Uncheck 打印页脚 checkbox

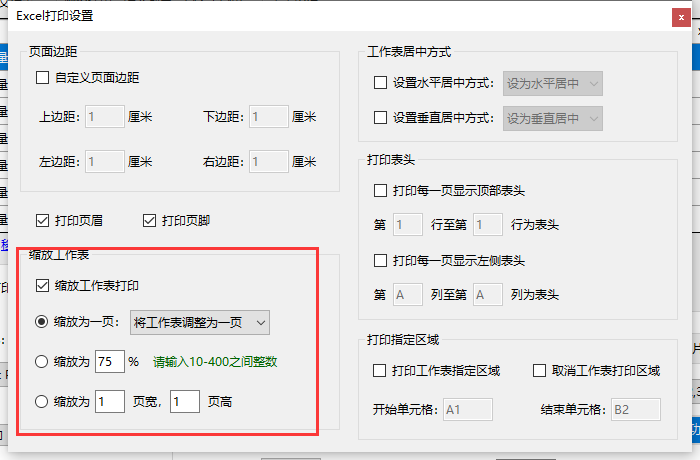click(149, 221)
